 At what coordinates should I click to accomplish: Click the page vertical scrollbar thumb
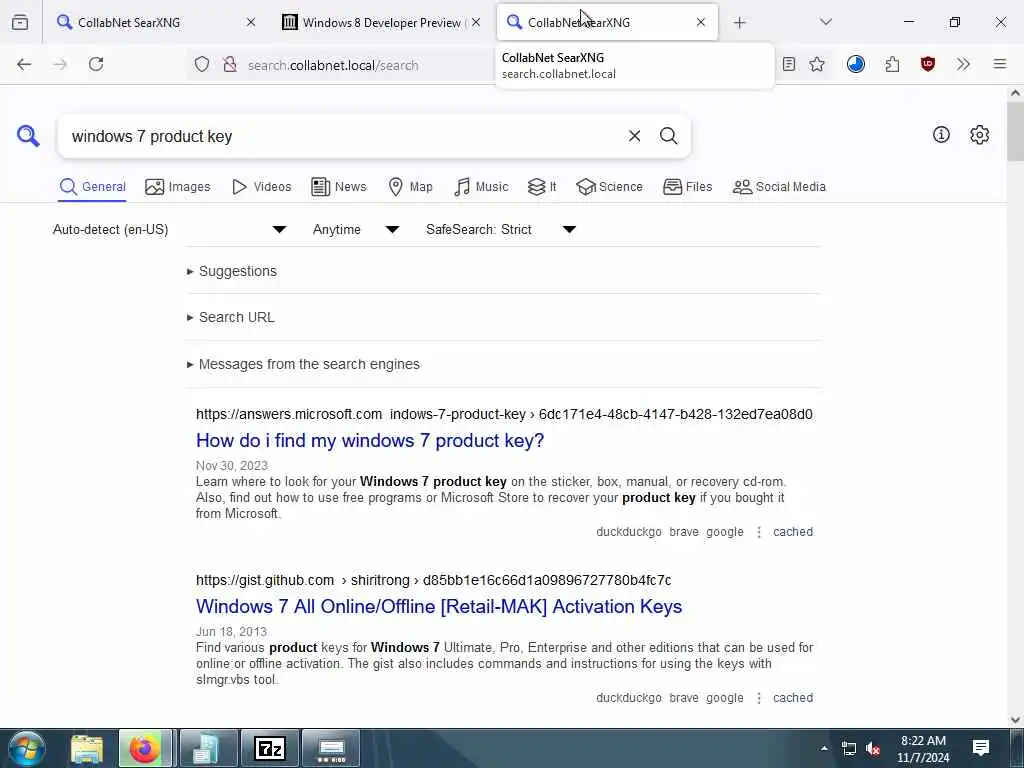(1015, 131)
